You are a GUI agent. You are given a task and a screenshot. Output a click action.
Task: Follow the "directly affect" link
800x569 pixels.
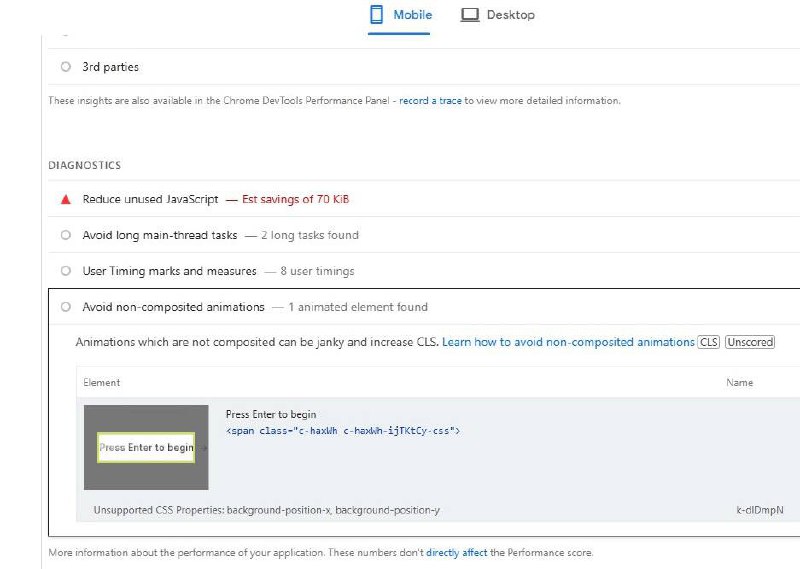457,553
